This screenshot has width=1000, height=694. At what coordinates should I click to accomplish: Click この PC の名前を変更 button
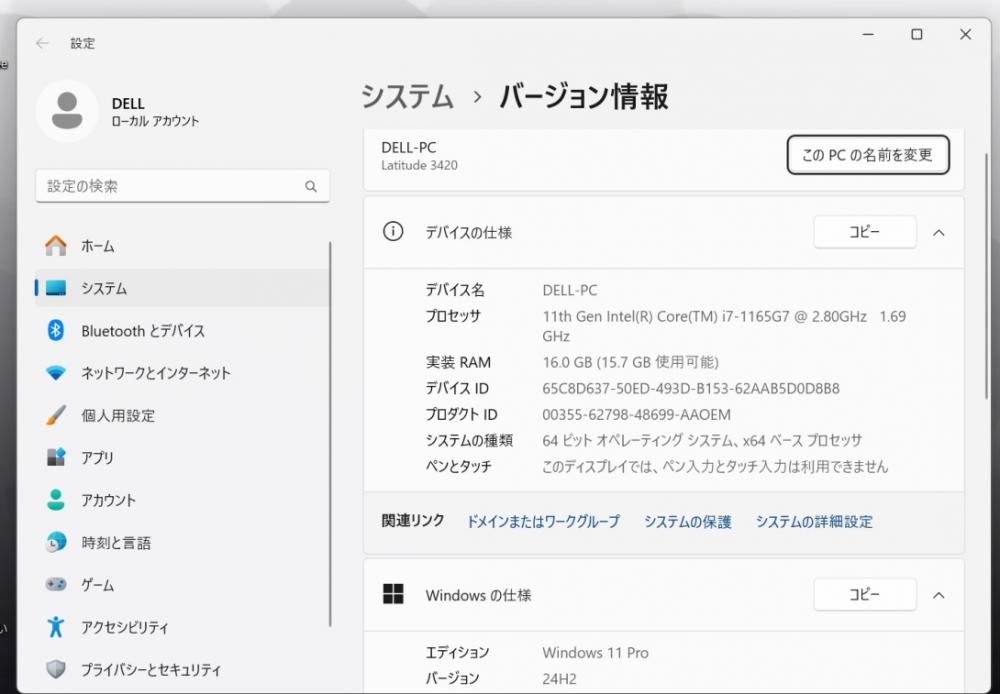pos(868,154)
